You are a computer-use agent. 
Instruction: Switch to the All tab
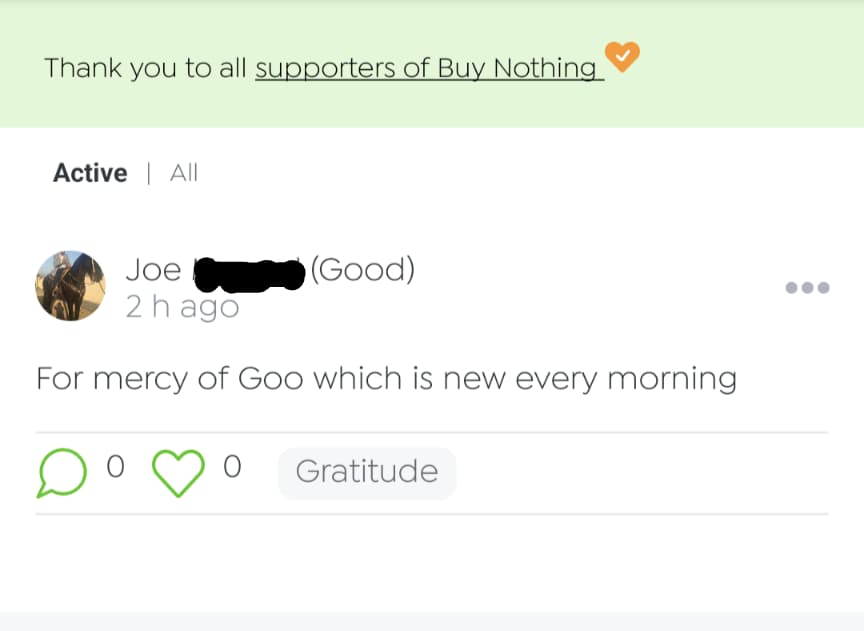(x=184, y=173)
